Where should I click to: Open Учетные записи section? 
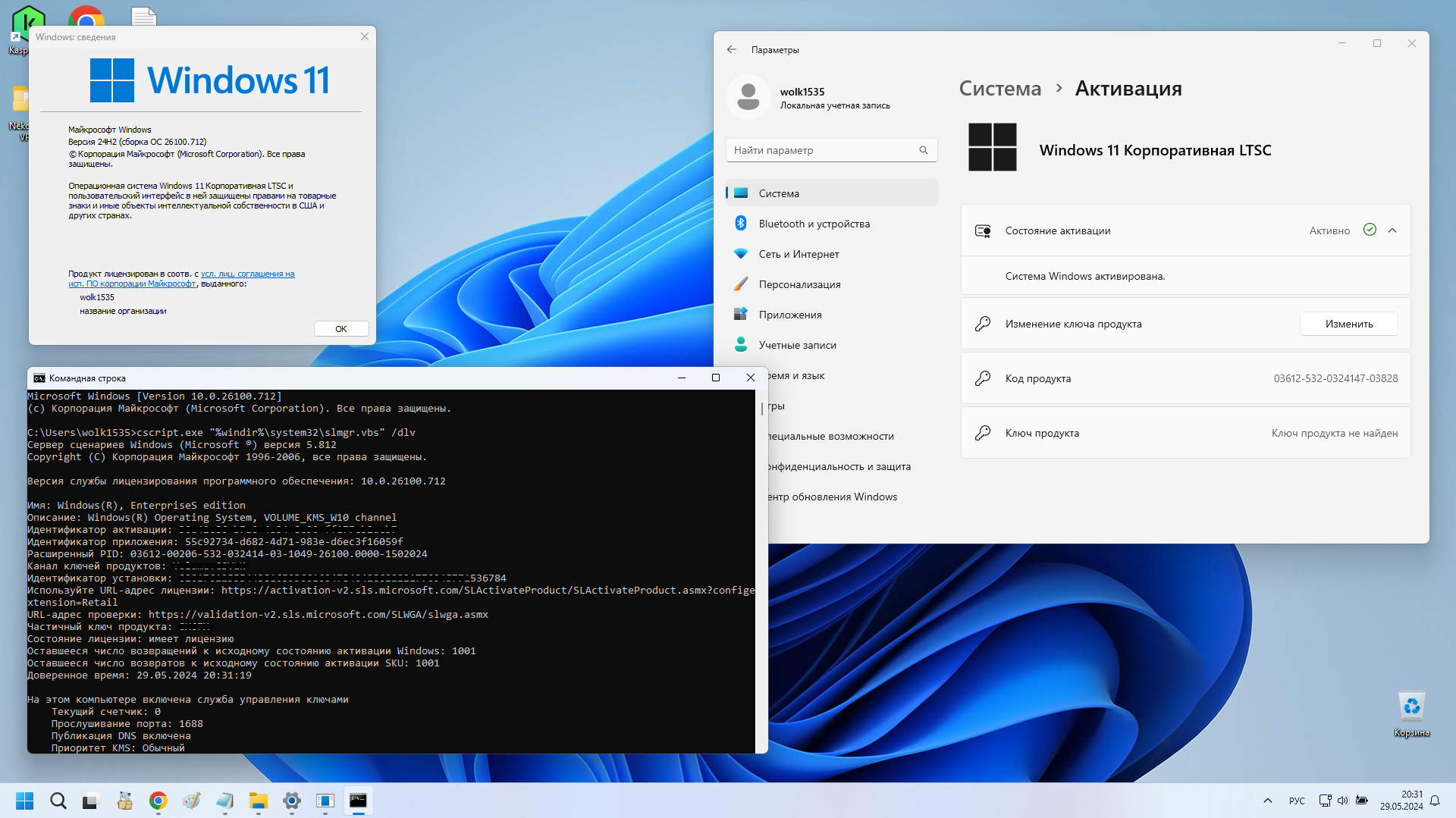(832, 345)
